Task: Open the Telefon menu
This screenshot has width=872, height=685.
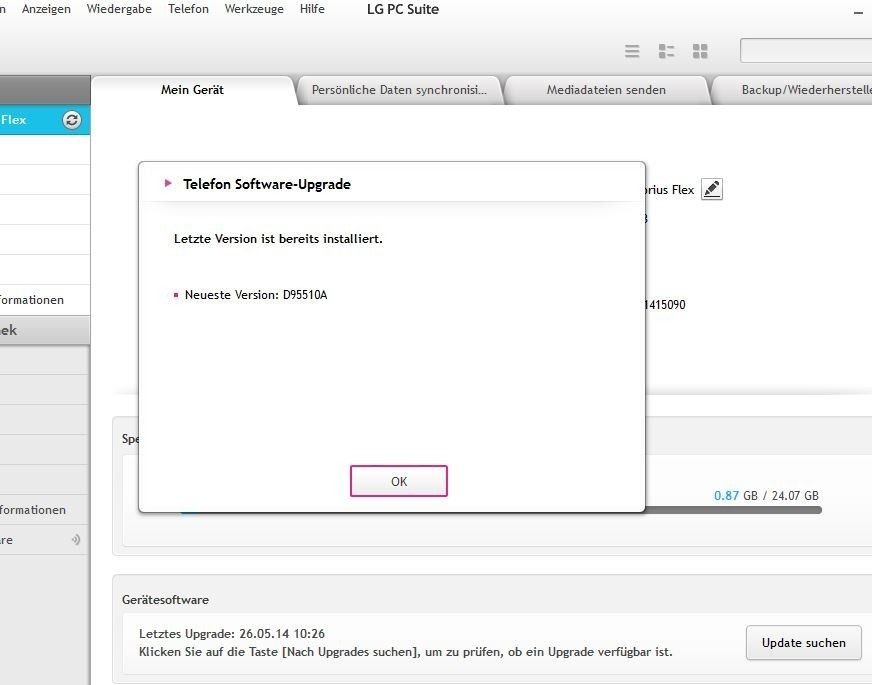Action: point(189,9)
